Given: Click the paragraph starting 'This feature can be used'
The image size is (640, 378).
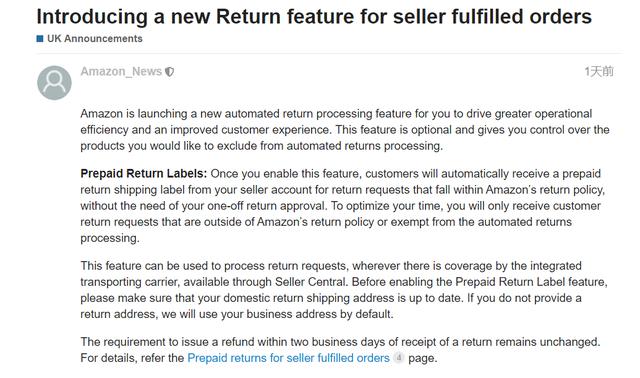Looking at the screenshot, I should tap(344, 290).
